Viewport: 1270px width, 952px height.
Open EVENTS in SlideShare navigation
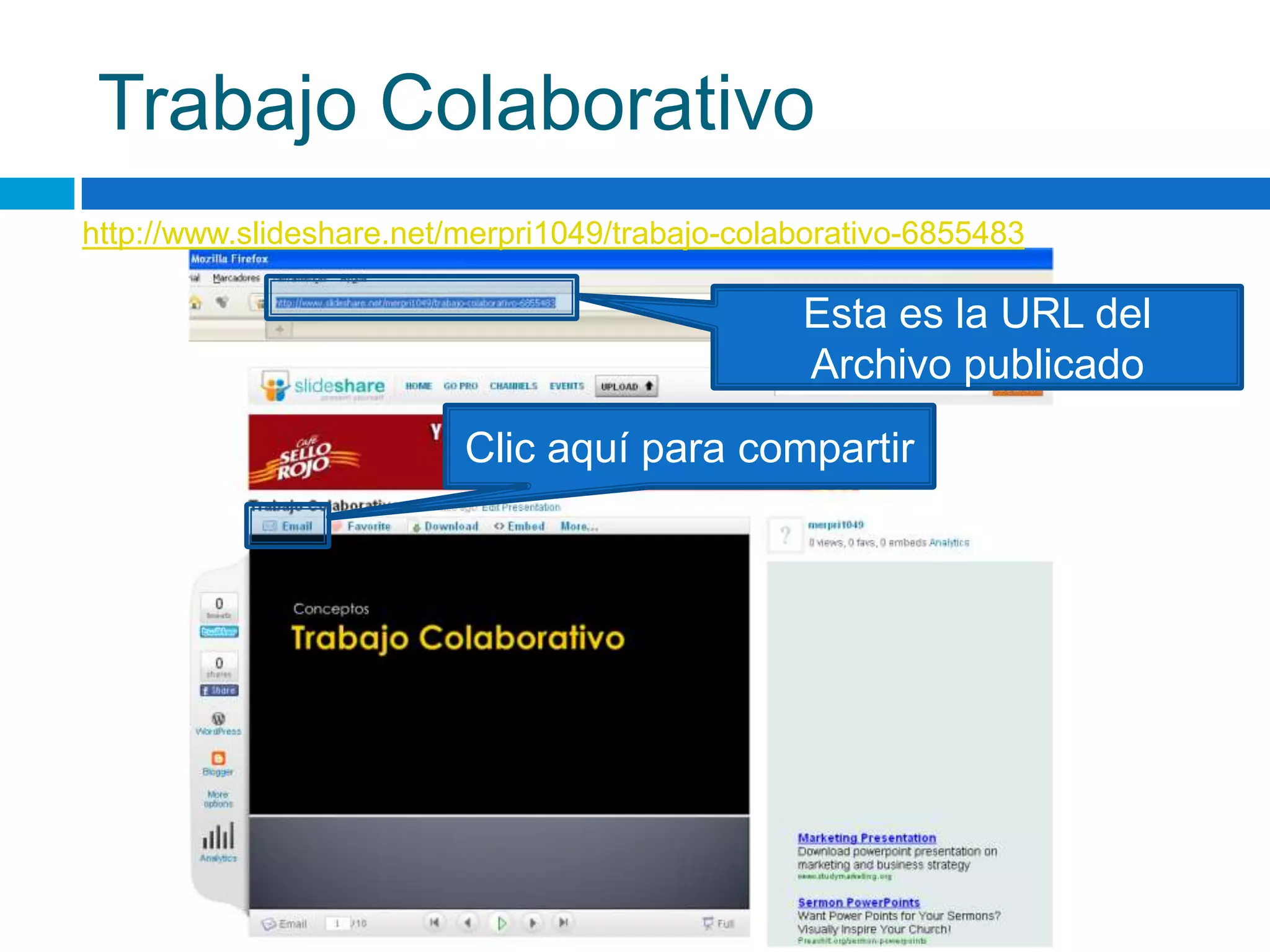coord(567,386)
